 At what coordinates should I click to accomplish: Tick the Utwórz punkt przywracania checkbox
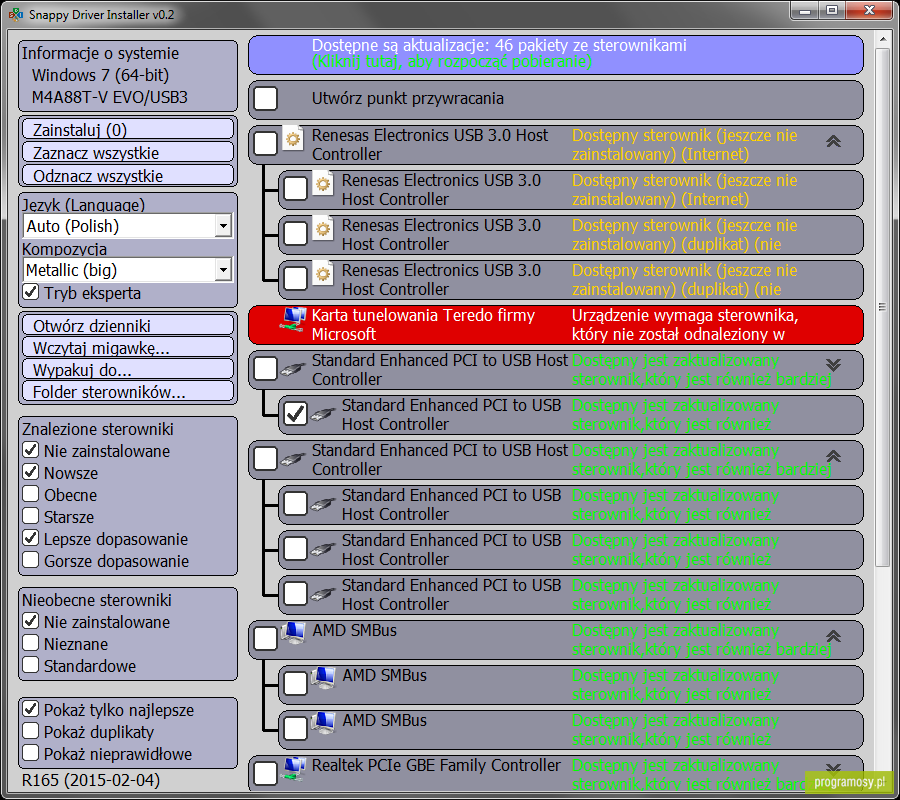(x=266, y=98)
